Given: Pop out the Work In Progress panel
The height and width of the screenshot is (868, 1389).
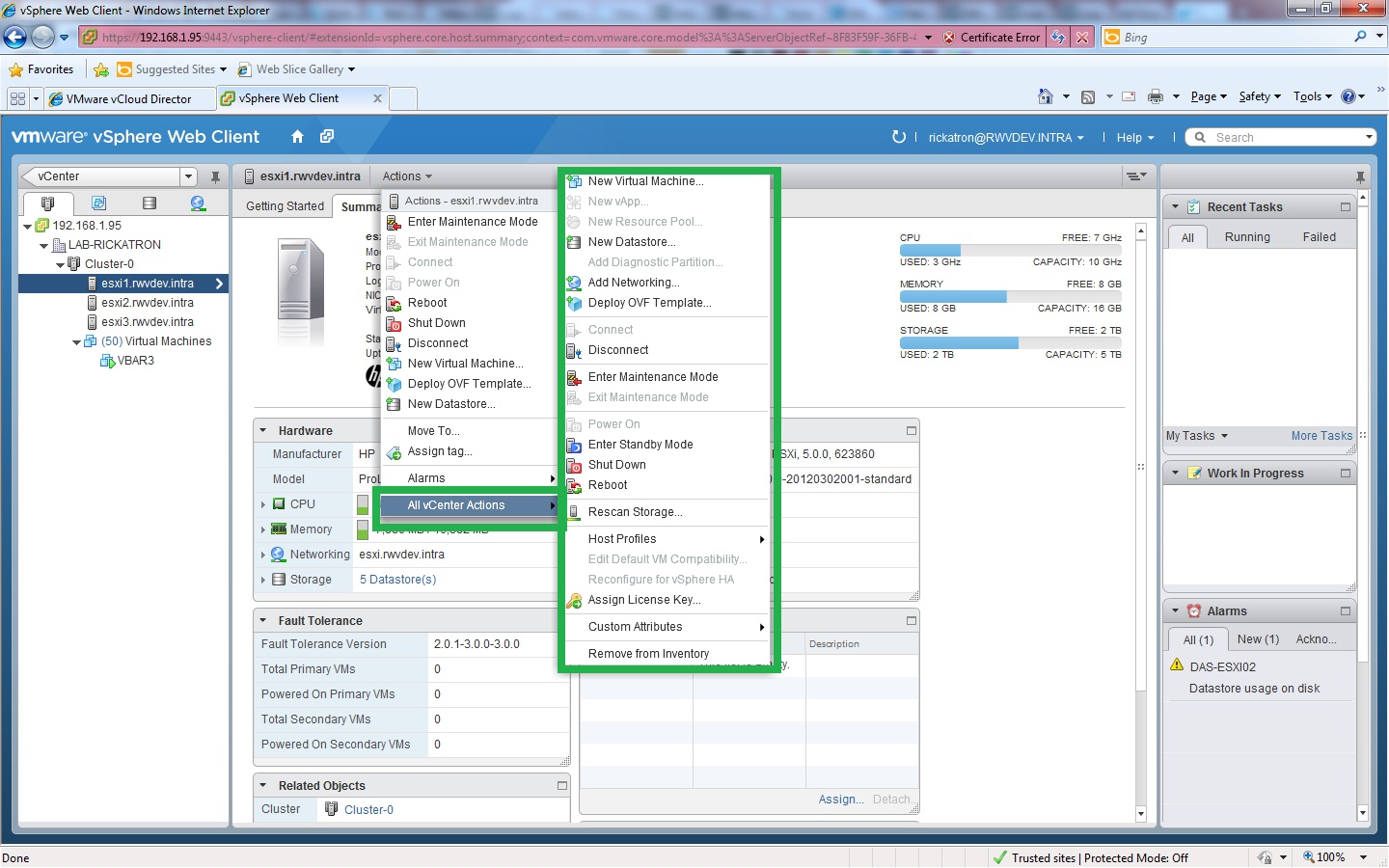Looking at the screenshot, I should (1346, 473).
